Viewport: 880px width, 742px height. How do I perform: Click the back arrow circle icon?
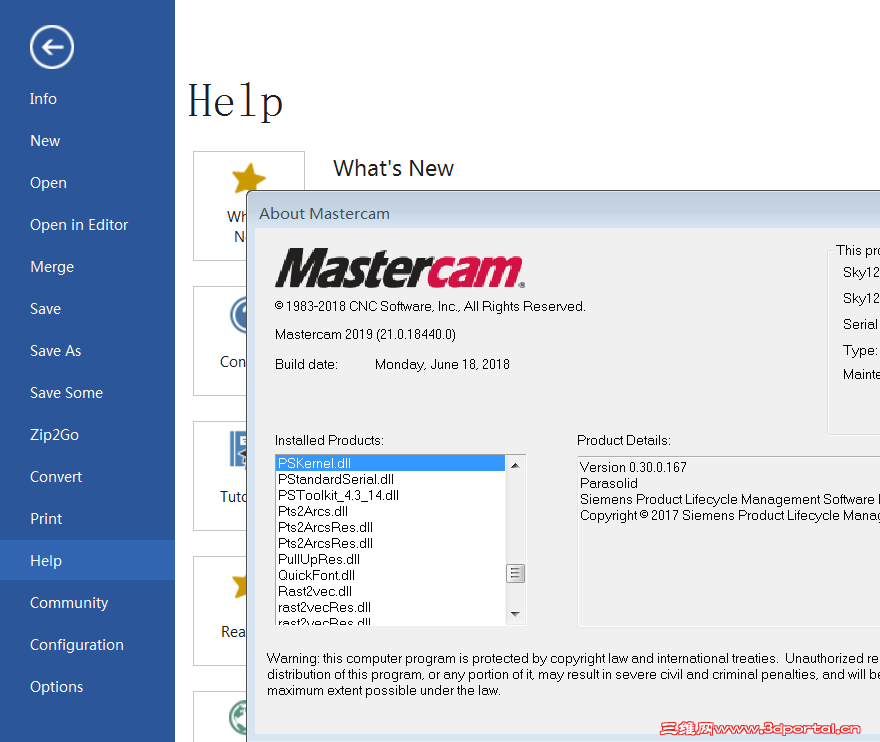point(52,47)
